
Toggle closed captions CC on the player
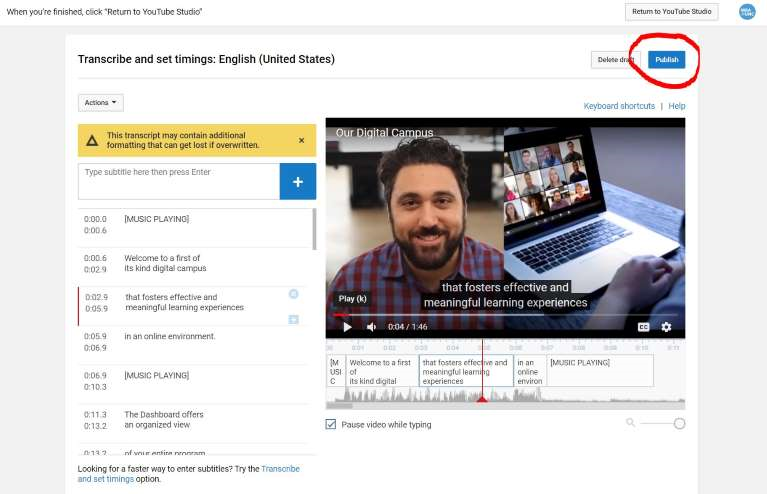click(644, 327)
